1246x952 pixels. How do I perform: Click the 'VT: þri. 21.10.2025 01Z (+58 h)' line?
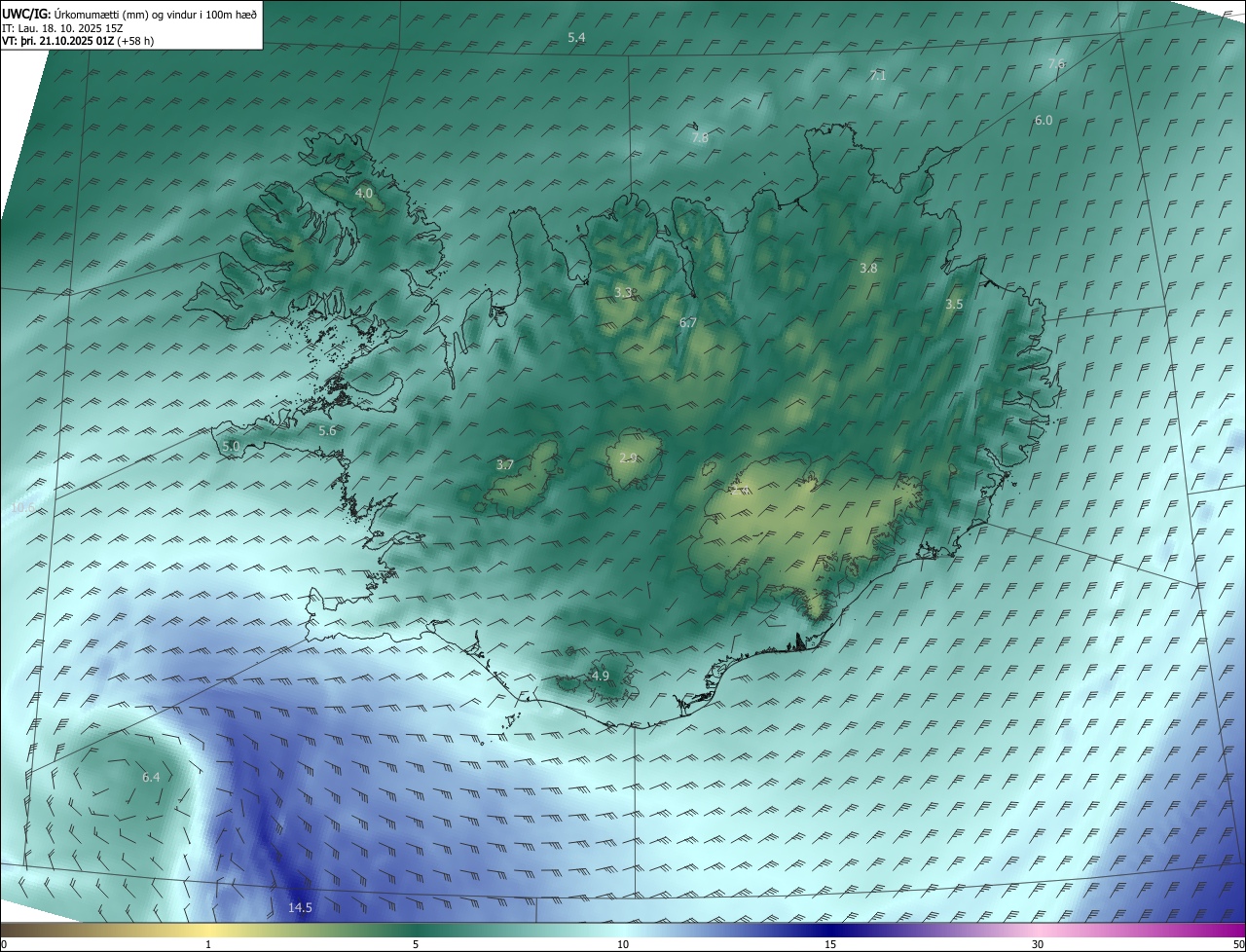pyautogui.click(x=78, y=41)
